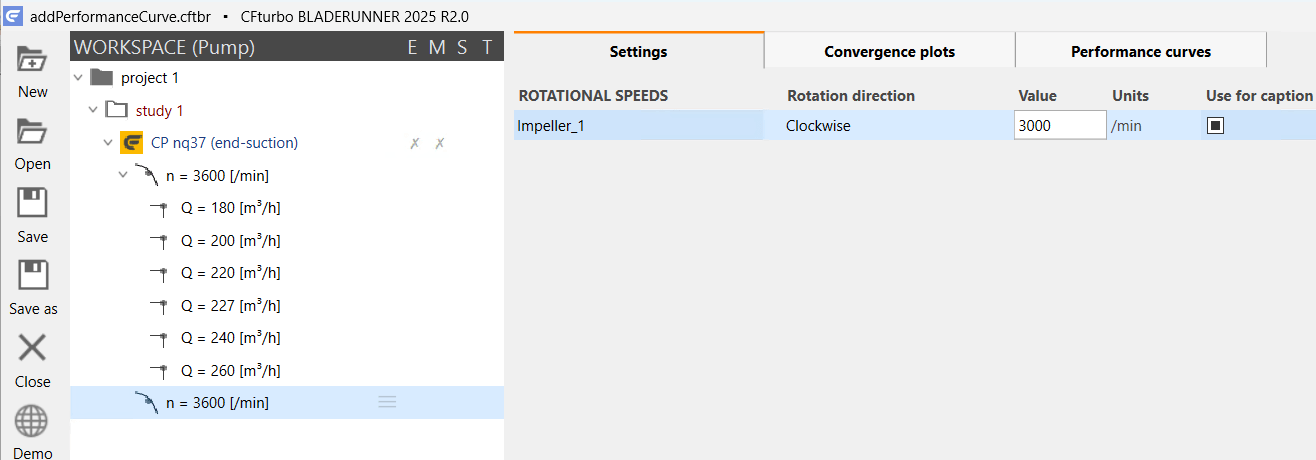This screenshot has width=1316, height=460.
Task: Click first X mark on CP nq37 row
Action: point(415,144)
